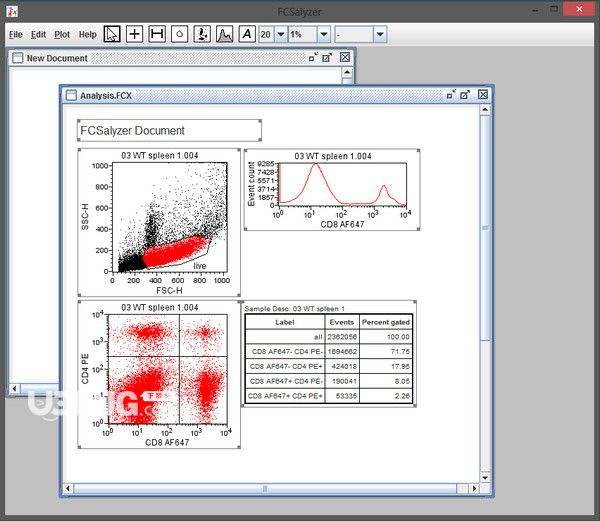Click the 424018 events cell
The image size is (600, 521).
pos(344,366)
